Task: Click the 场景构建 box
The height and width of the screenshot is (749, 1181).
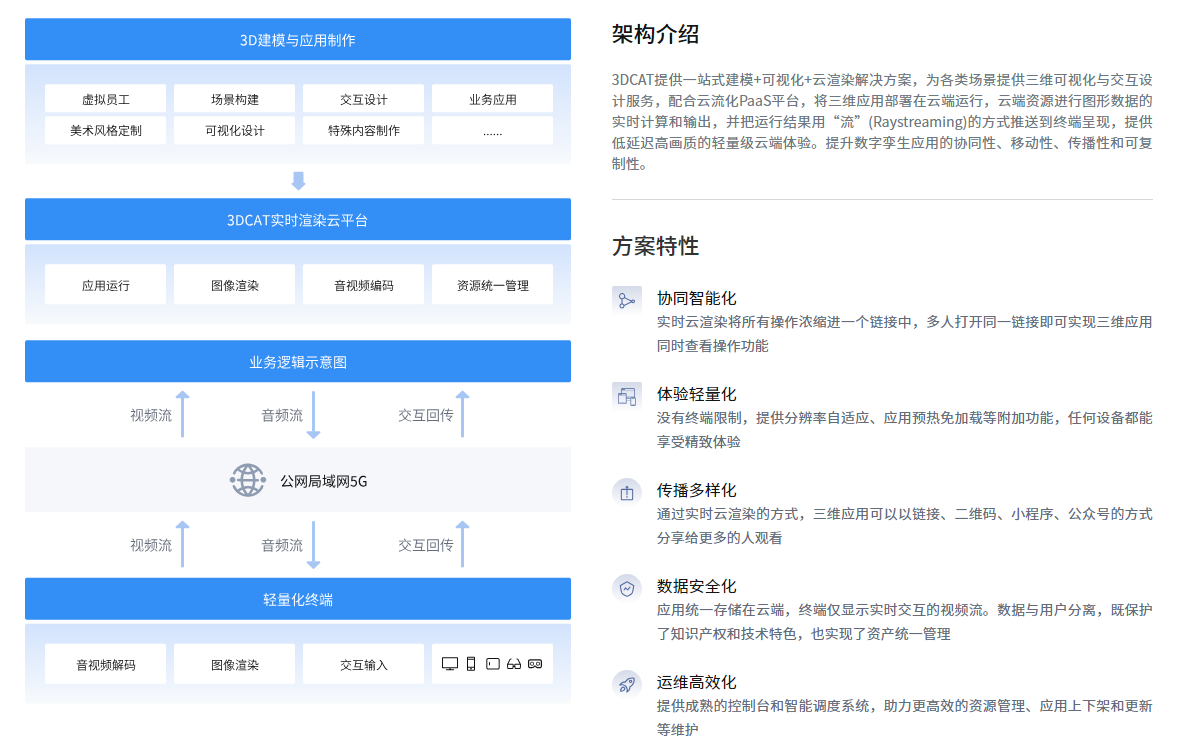Action: (234, 99)
